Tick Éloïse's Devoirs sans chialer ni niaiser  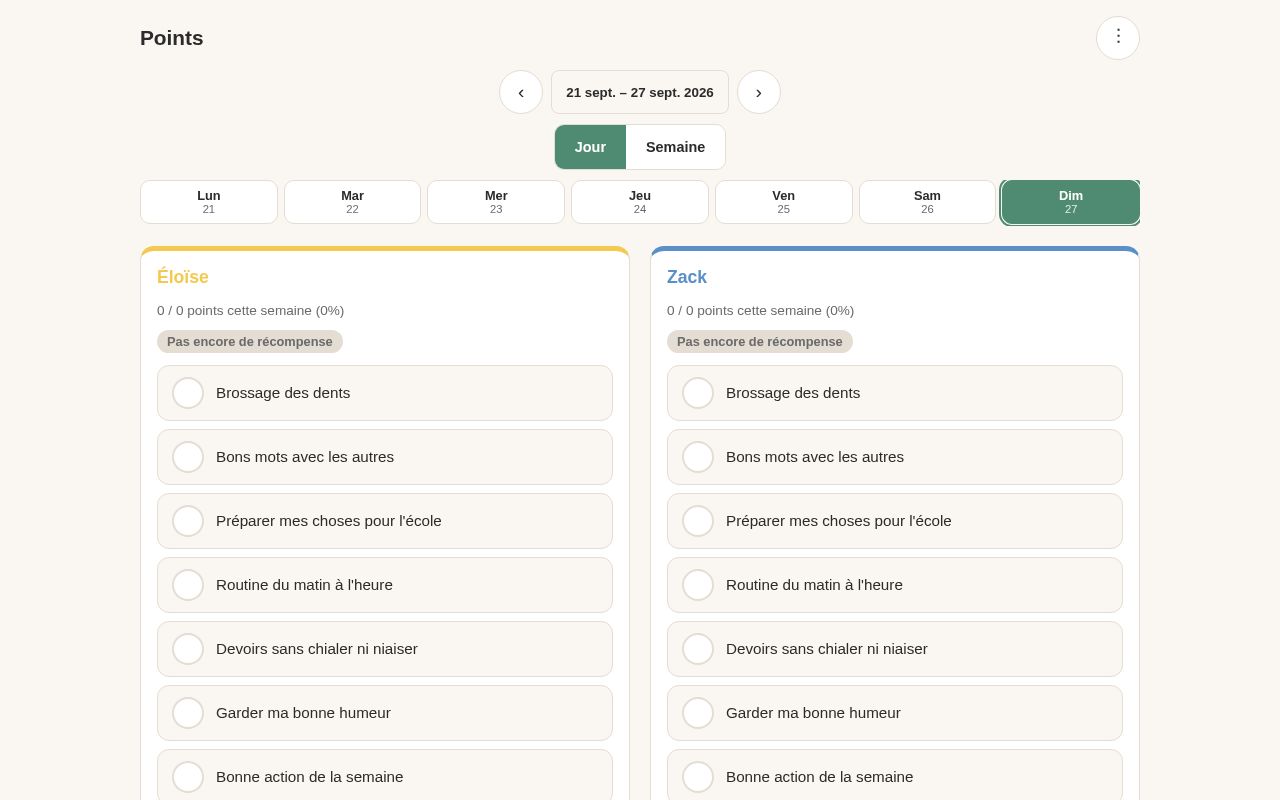click(188, 649)
